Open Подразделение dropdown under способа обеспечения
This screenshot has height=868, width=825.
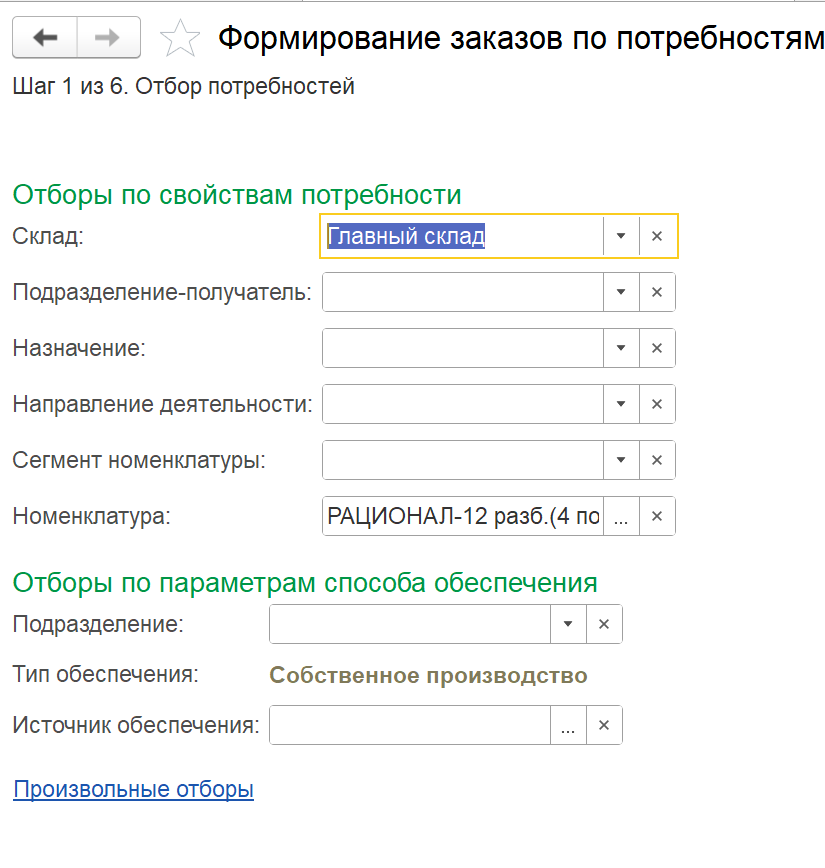[568, 623]
